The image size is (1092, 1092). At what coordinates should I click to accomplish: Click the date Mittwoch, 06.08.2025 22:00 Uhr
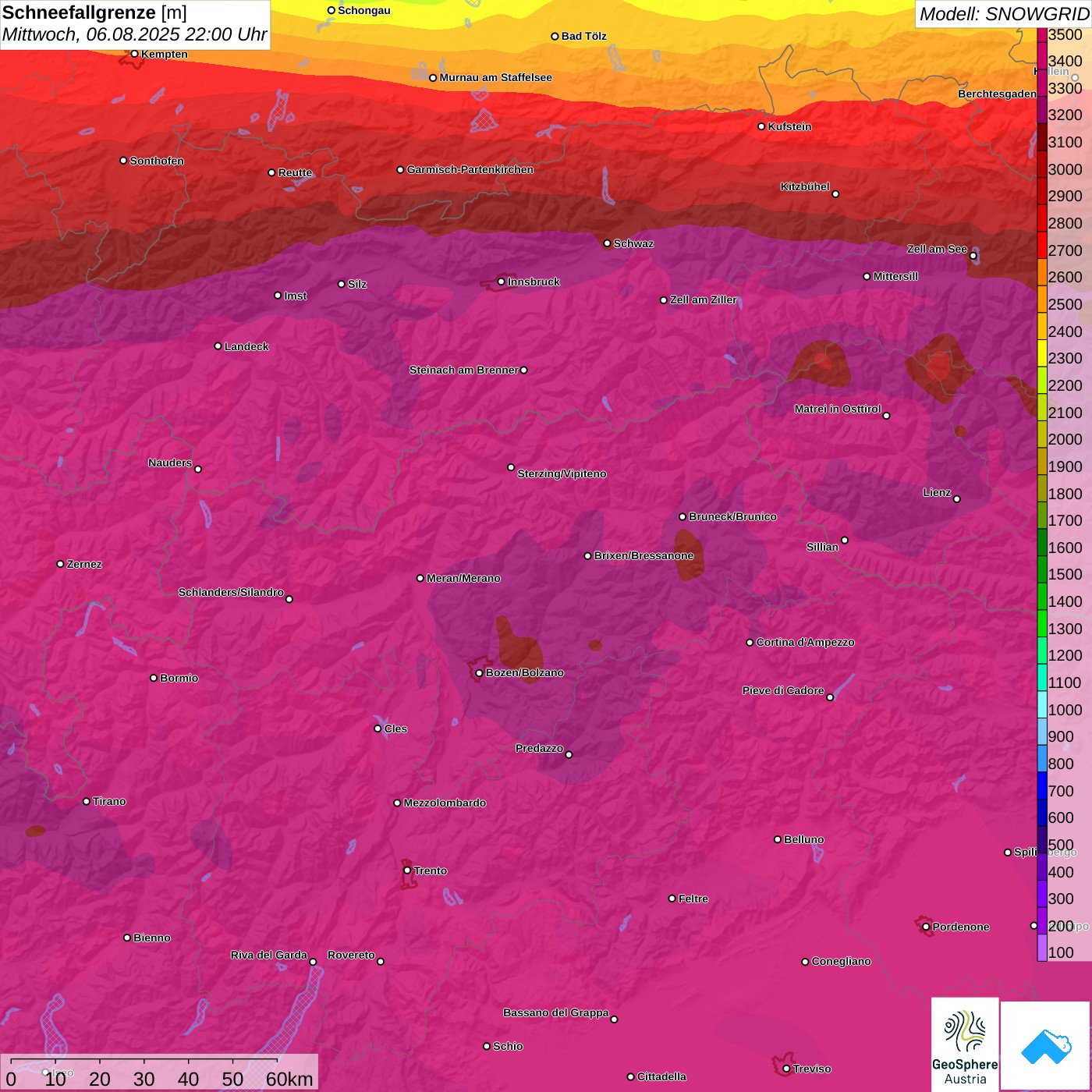135,35
